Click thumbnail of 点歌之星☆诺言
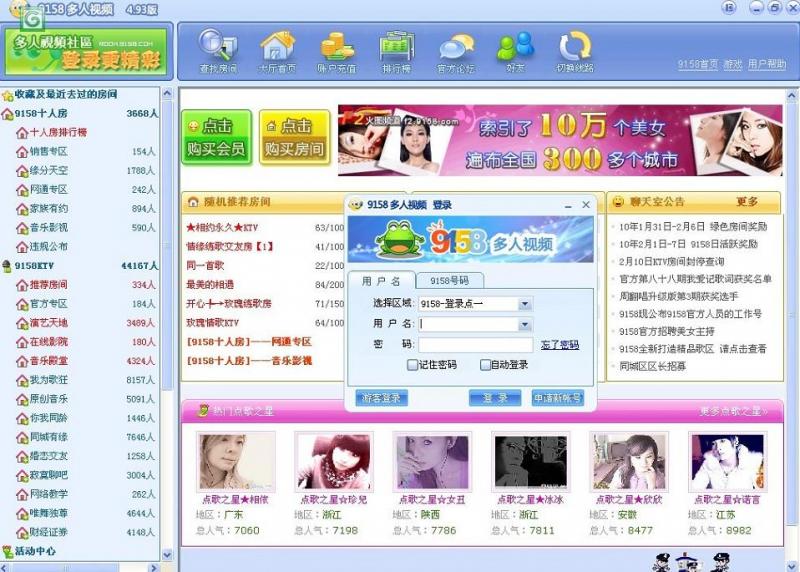This screenshot has width=800, height=572. [x=728, y=461]
